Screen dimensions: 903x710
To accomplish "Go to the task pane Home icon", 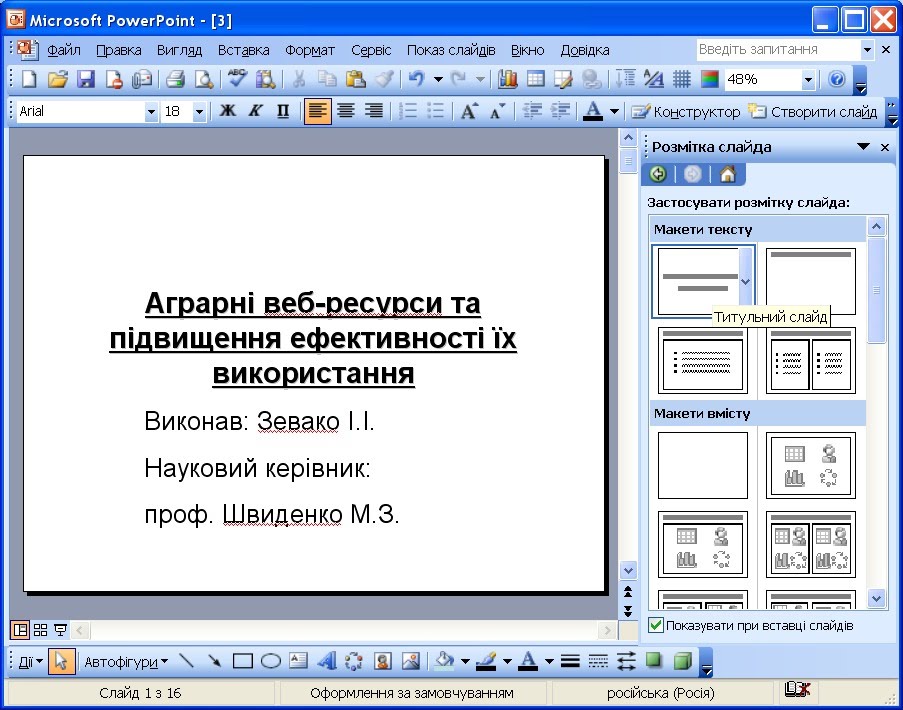I will tap(728, 174).
